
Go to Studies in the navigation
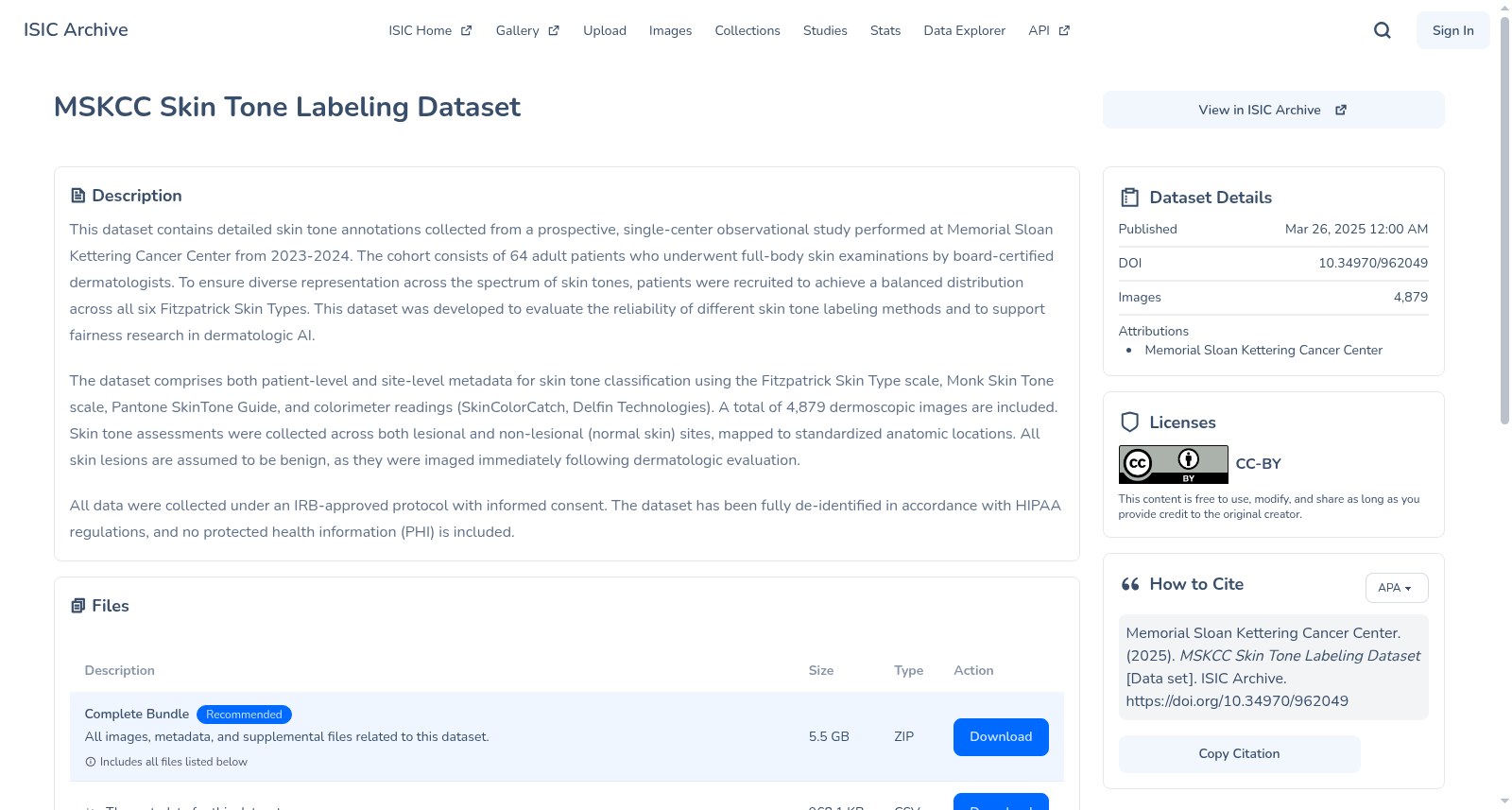tap(825, 30)
